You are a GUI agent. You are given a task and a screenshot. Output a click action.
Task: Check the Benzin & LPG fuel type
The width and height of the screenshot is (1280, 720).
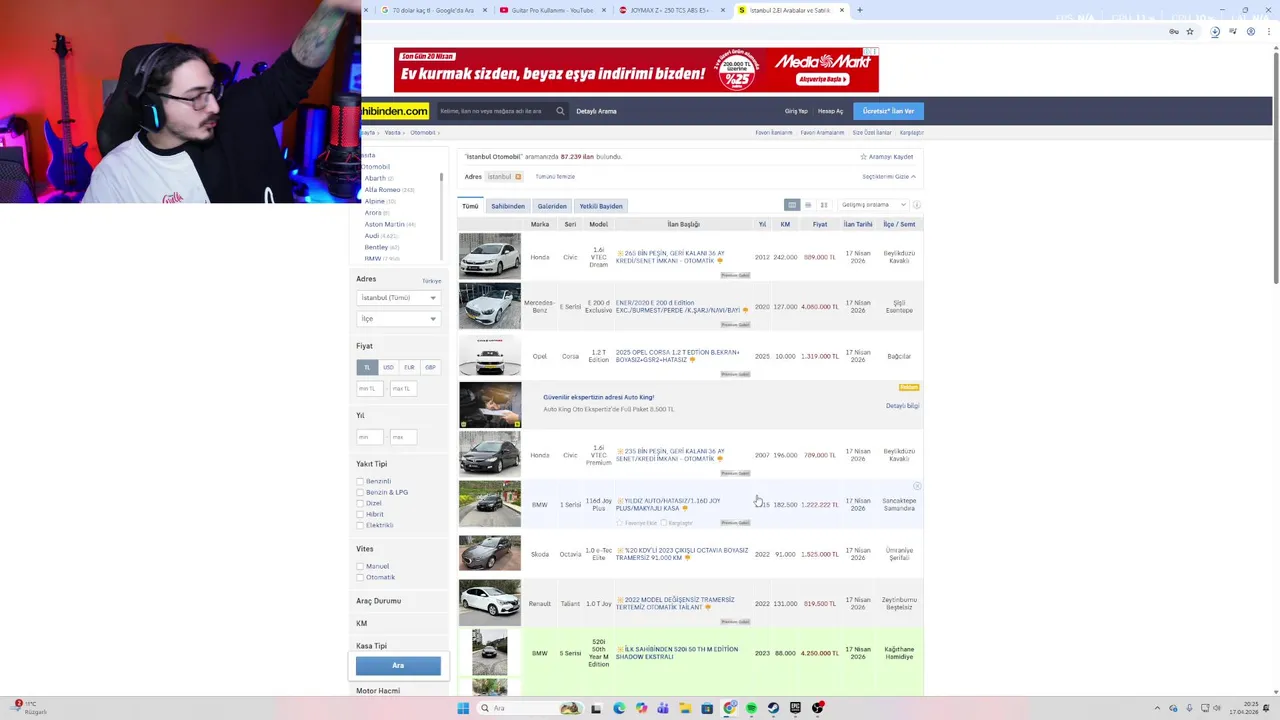pos(360,492)
